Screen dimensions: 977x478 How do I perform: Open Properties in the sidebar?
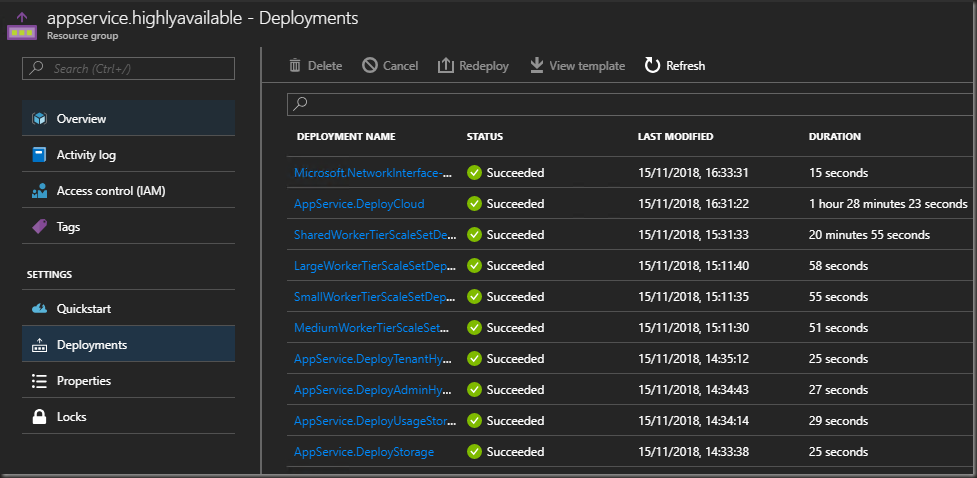pos(83,381)
